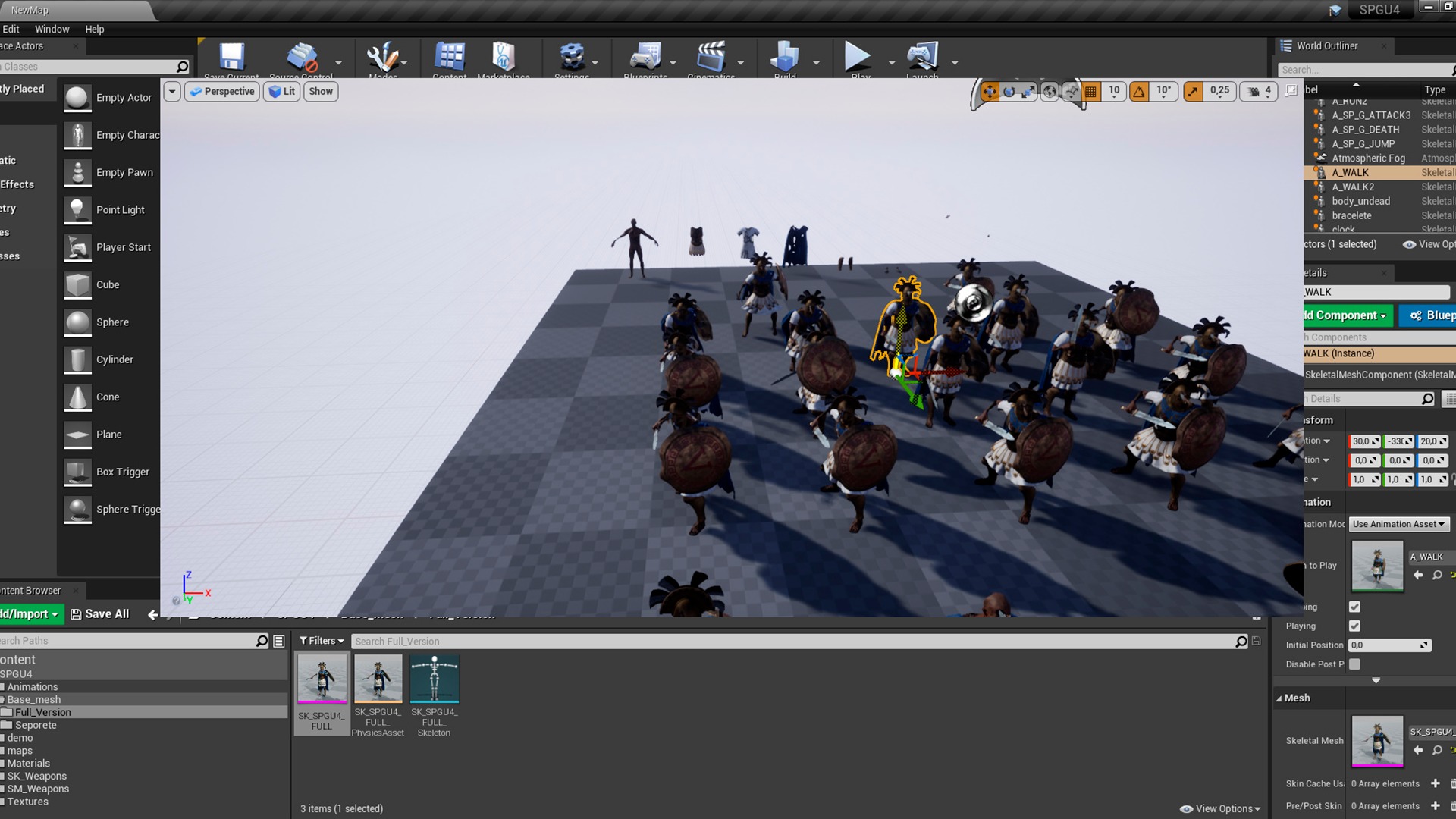Uncheck the Looping checkbox above Playing
1456x819 pixels.
point(1354,607)
